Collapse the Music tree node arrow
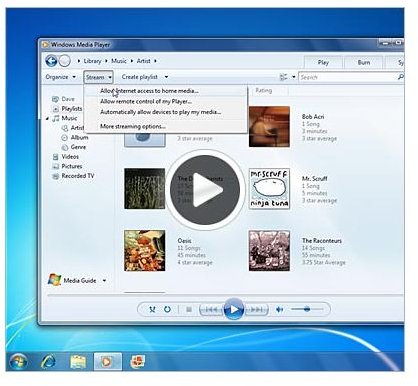418x386 pixels. [47, 119]
